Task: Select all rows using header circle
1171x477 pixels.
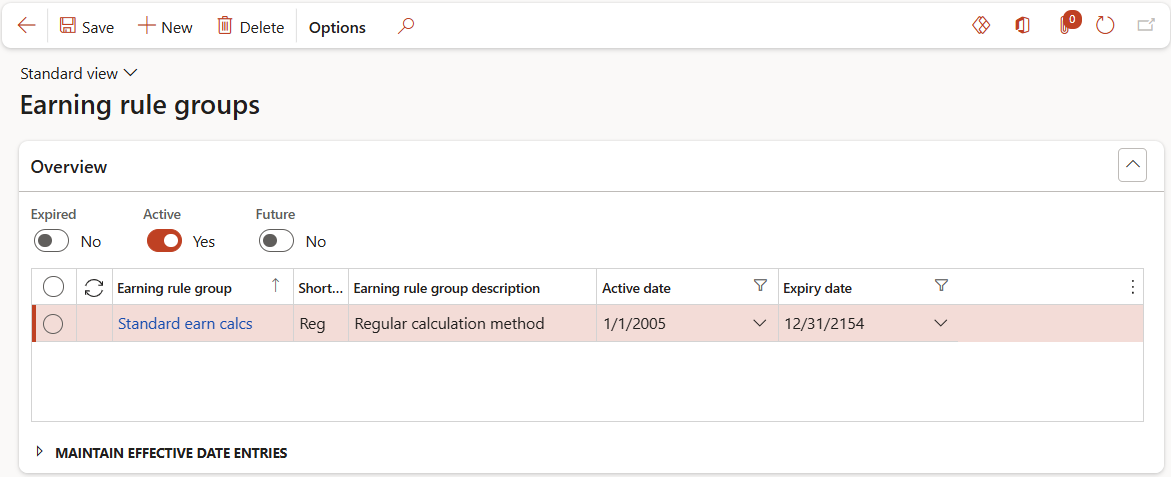Action: 54,287
